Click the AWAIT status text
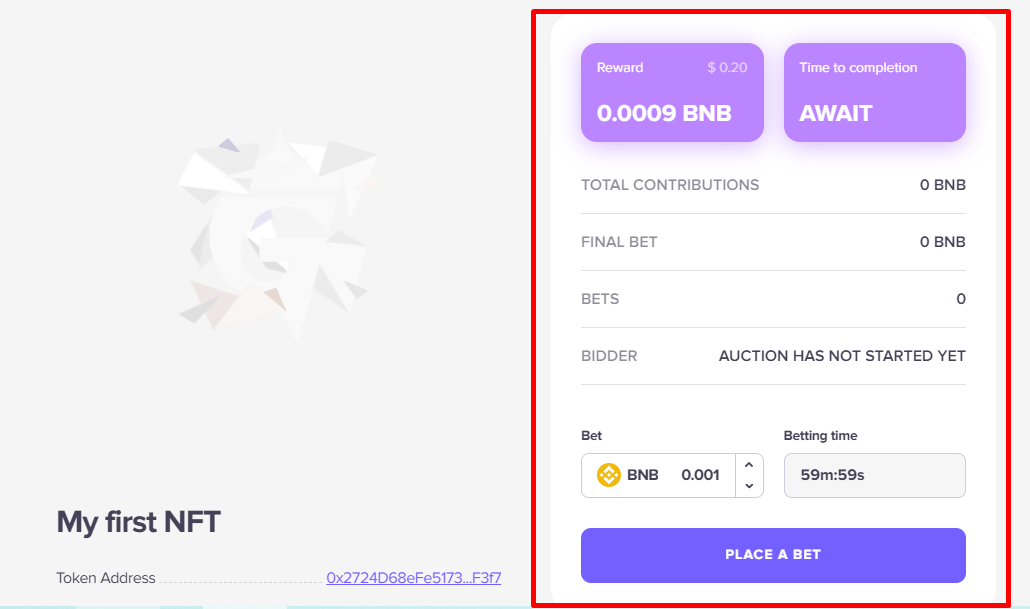This screenshot has height=609, width=1030. tap(836, 113)
